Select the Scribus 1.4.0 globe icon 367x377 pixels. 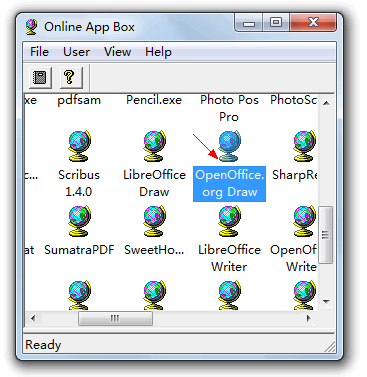(x=79, y=146)
